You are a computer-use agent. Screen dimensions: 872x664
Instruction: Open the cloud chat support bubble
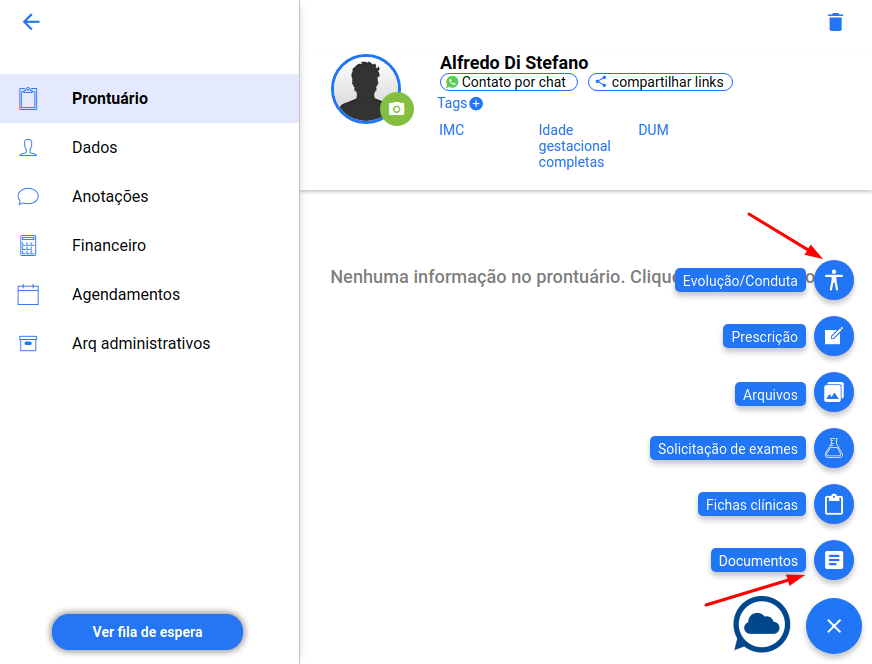click(x=761, y=624)
